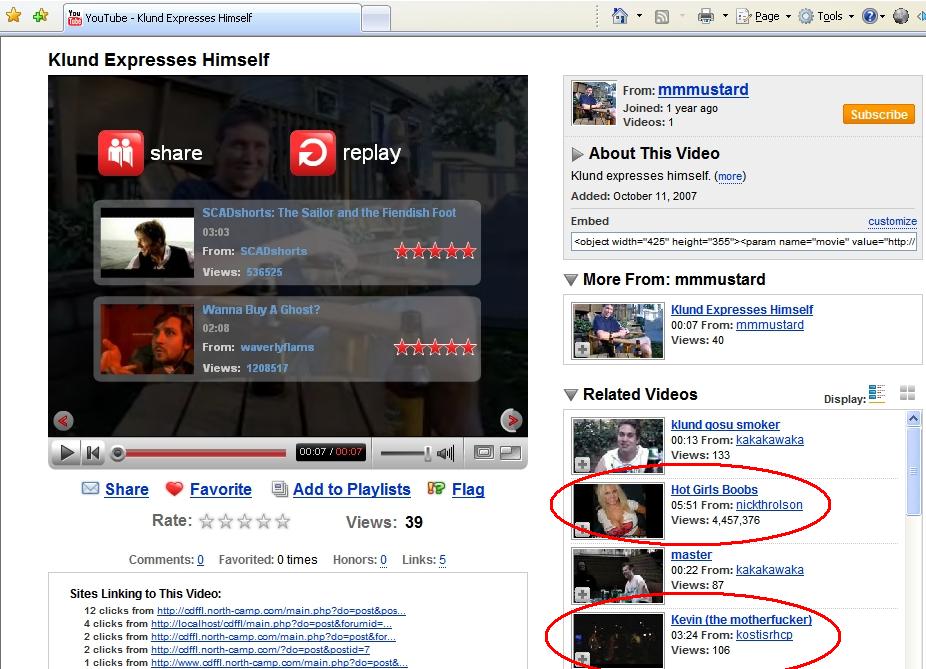Open the Print button dropdown arrow
Image resolution: width=926 pixels, height=669 pixels.
(x=725, y=16)
